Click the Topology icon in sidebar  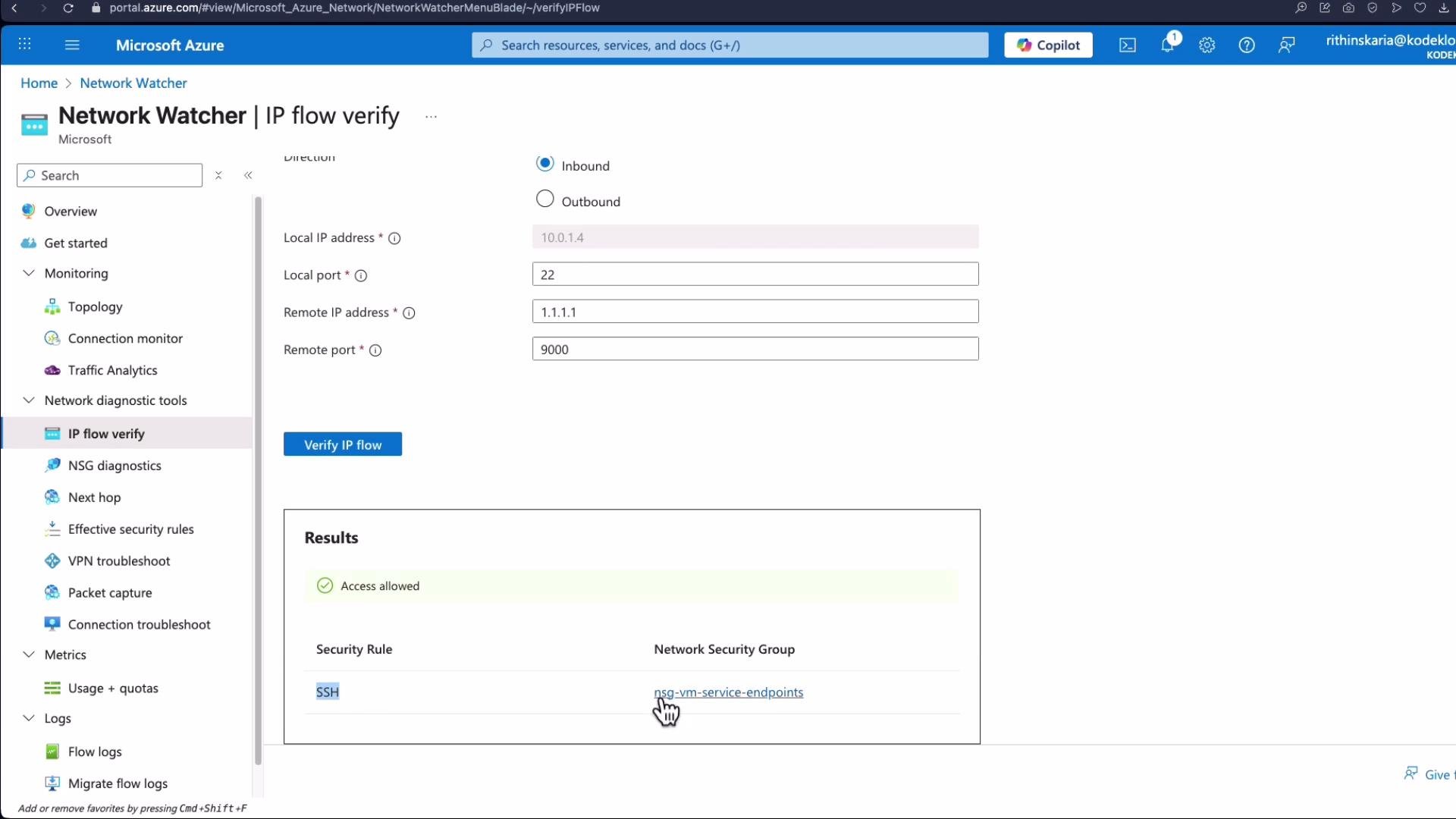point(52,306)
